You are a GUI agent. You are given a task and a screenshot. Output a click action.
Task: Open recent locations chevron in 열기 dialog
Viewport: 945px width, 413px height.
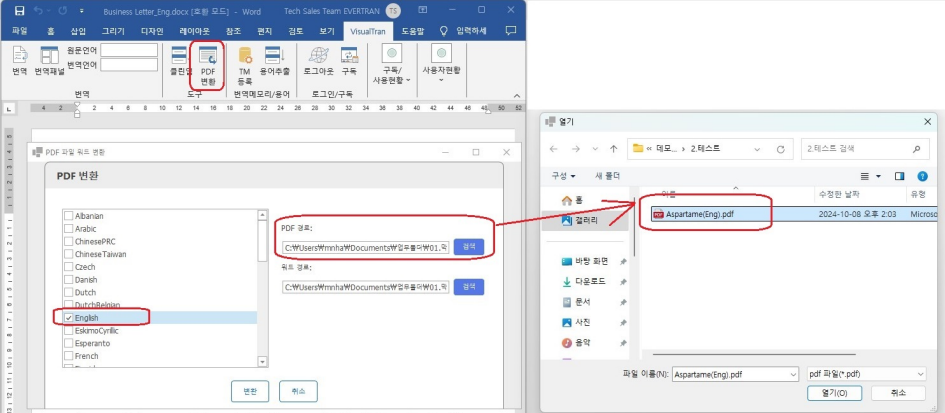pos(595,149)
